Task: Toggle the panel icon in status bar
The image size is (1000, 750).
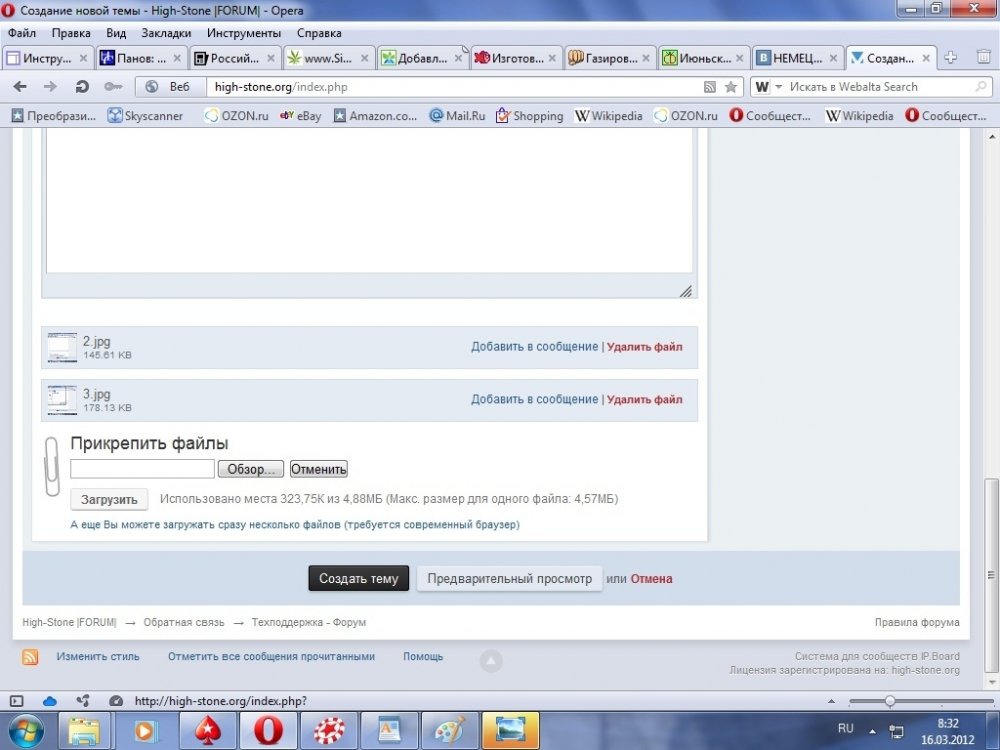Action: pyautogui.click(x=17, y=701)
